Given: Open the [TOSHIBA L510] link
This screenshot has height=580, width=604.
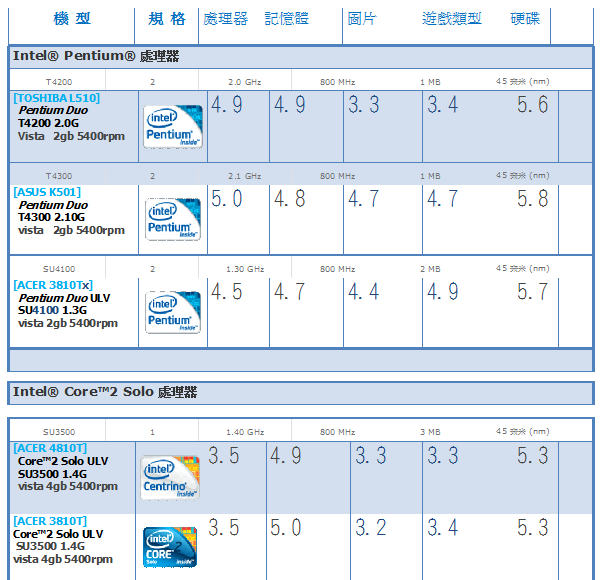Looking at the screenshot, I should (57, 98).
